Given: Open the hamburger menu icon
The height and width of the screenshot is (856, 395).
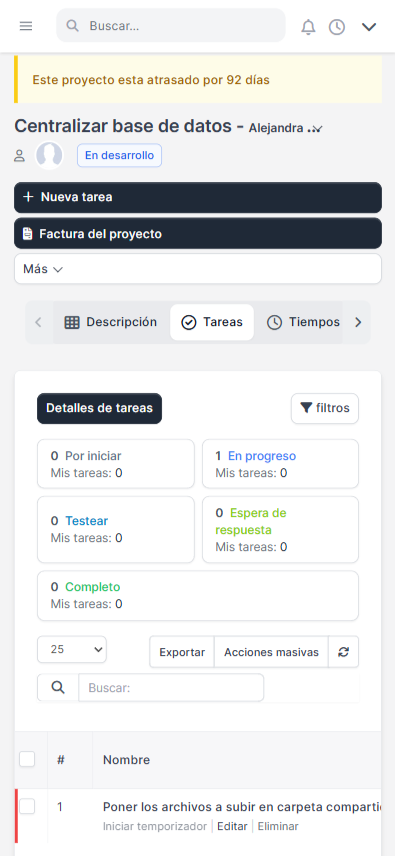Looking at the screenshot, I should (26, 26).
